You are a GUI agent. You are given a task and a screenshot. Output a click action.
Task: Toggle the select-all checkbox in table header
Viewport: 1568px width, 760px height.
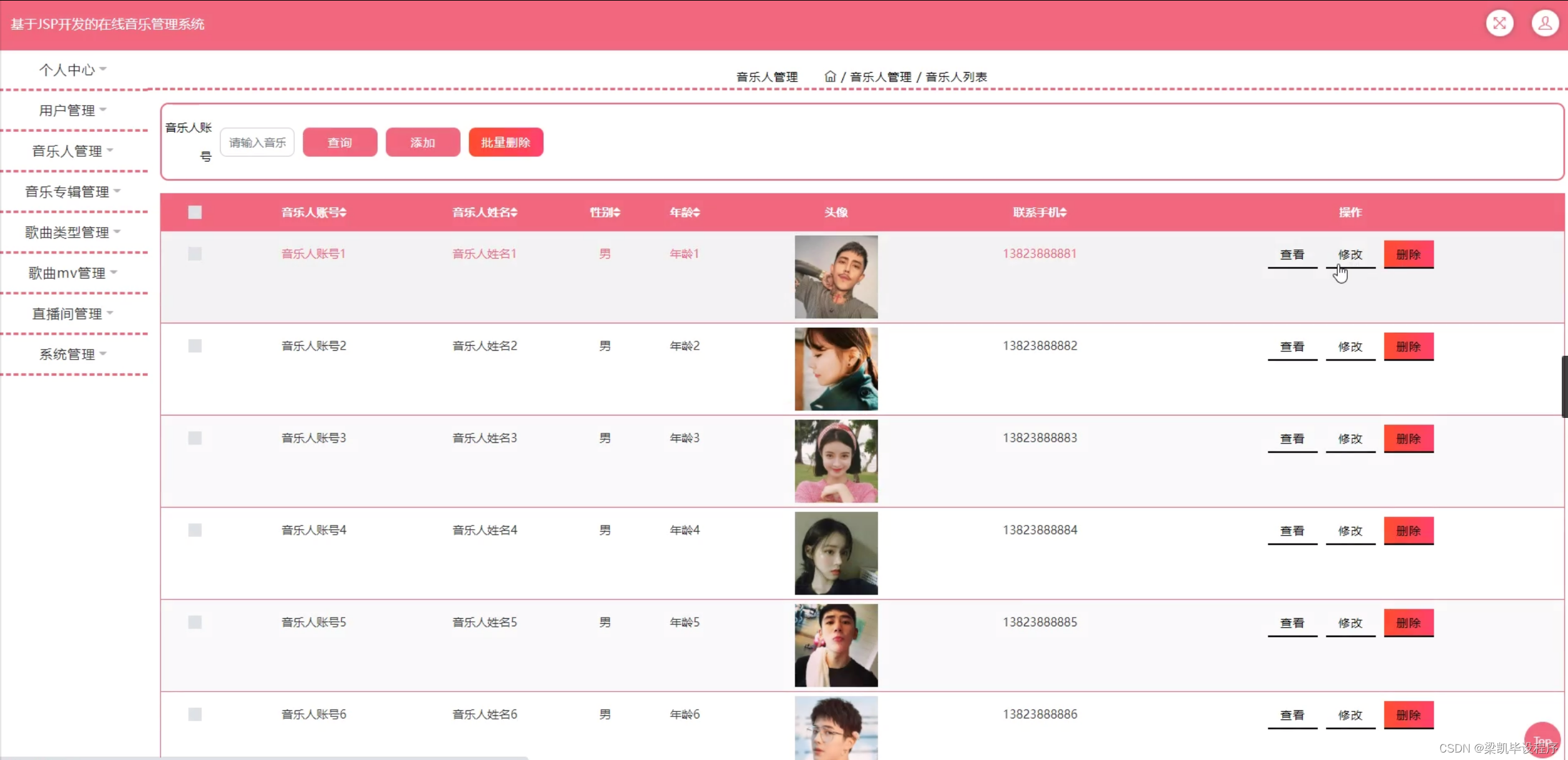195,213
